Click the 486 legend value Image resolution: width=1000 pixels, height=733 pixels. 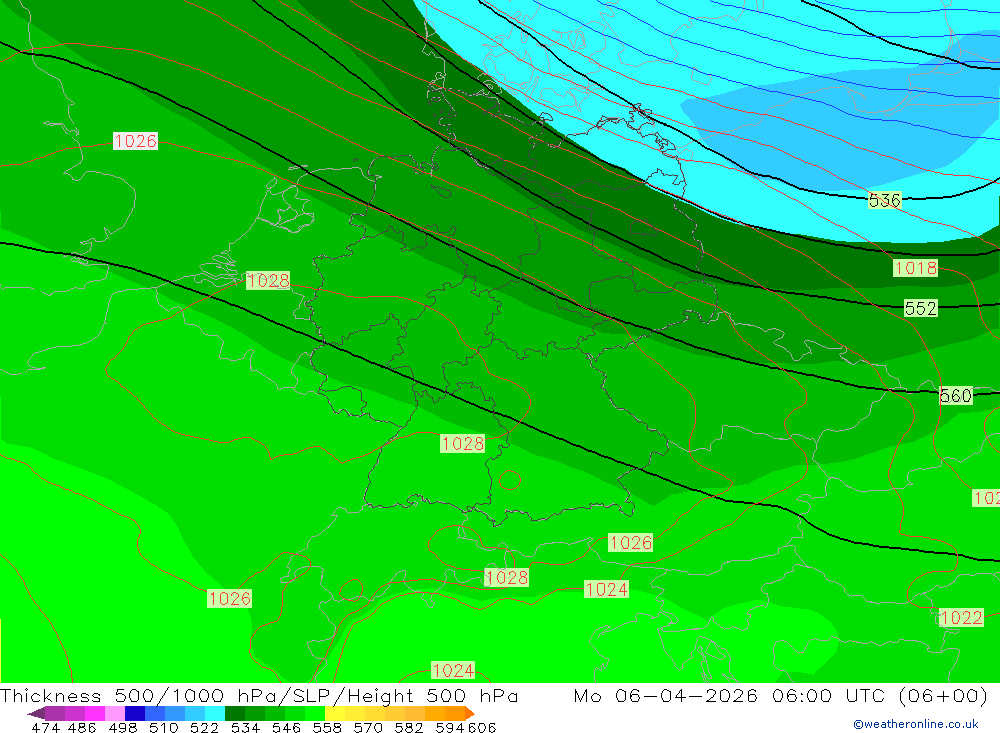(x=82, y=728)
